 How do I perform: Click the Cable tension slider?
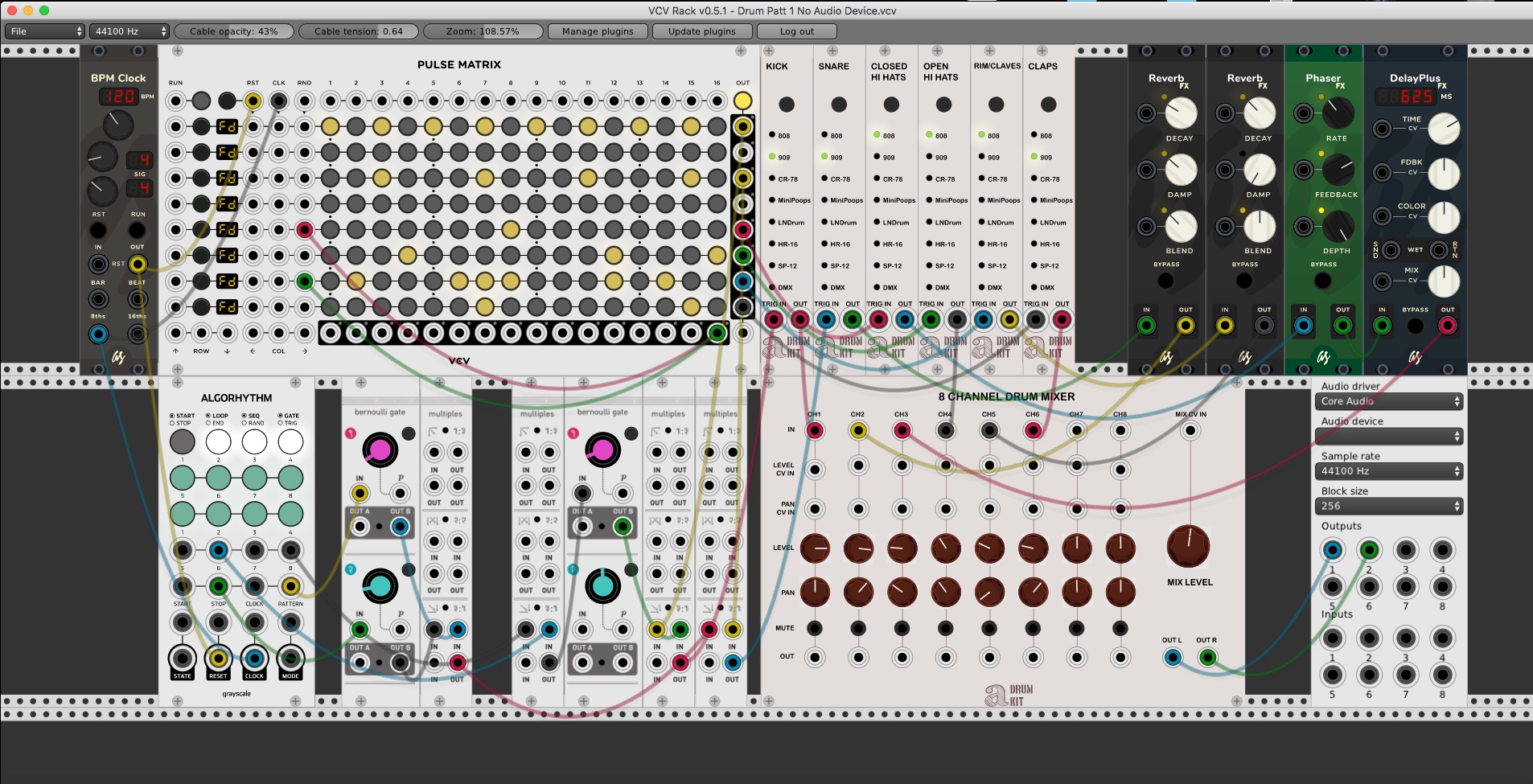click(x=359, y=31)
